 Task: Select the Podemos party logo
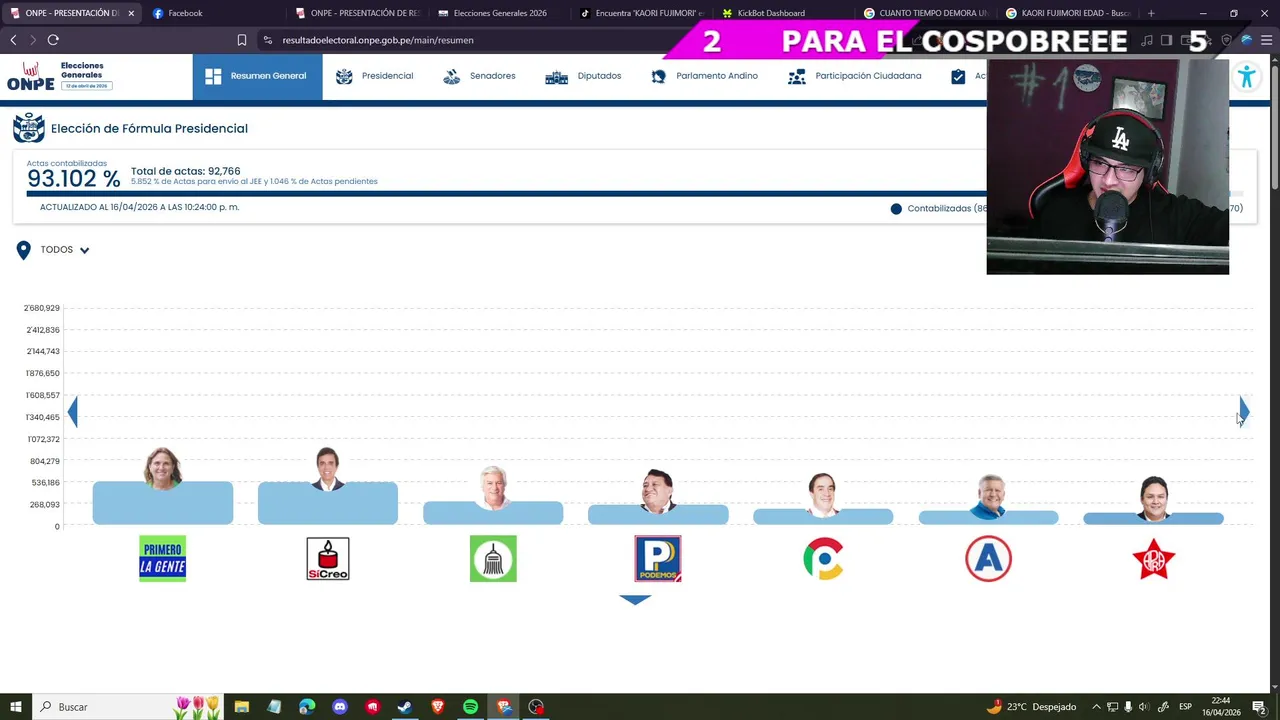point(658,558)
